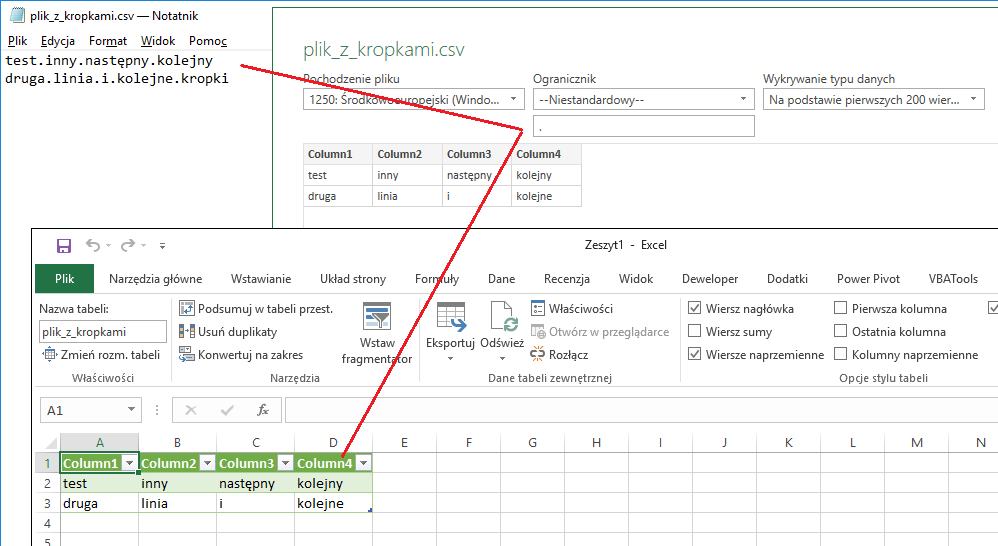Click the Save icon in Excel title bar
The height and width of the screenshot is (546, 998).
[64, 246]
